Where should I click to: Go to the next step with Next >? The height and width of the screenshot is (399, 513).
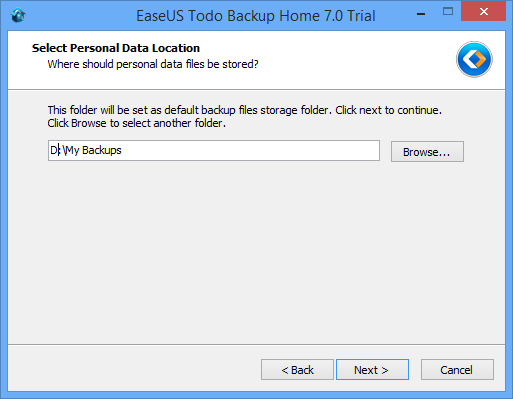pos(372,370)
